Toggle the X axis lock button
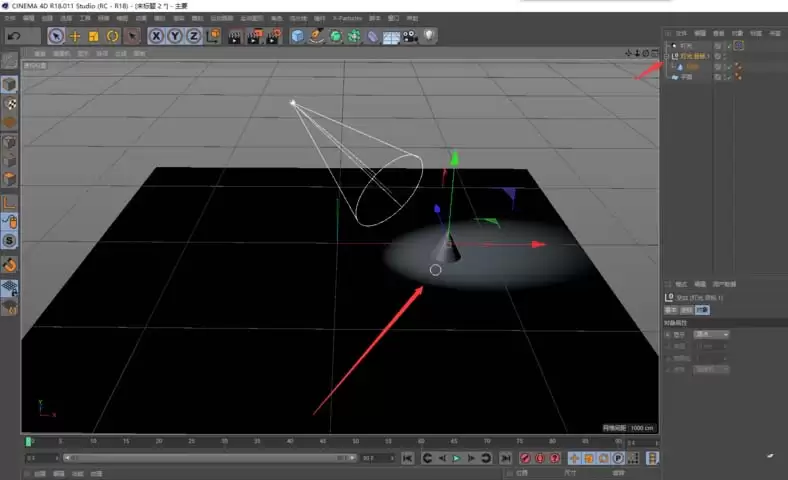The image size is (788, 480). click(156, 36)
